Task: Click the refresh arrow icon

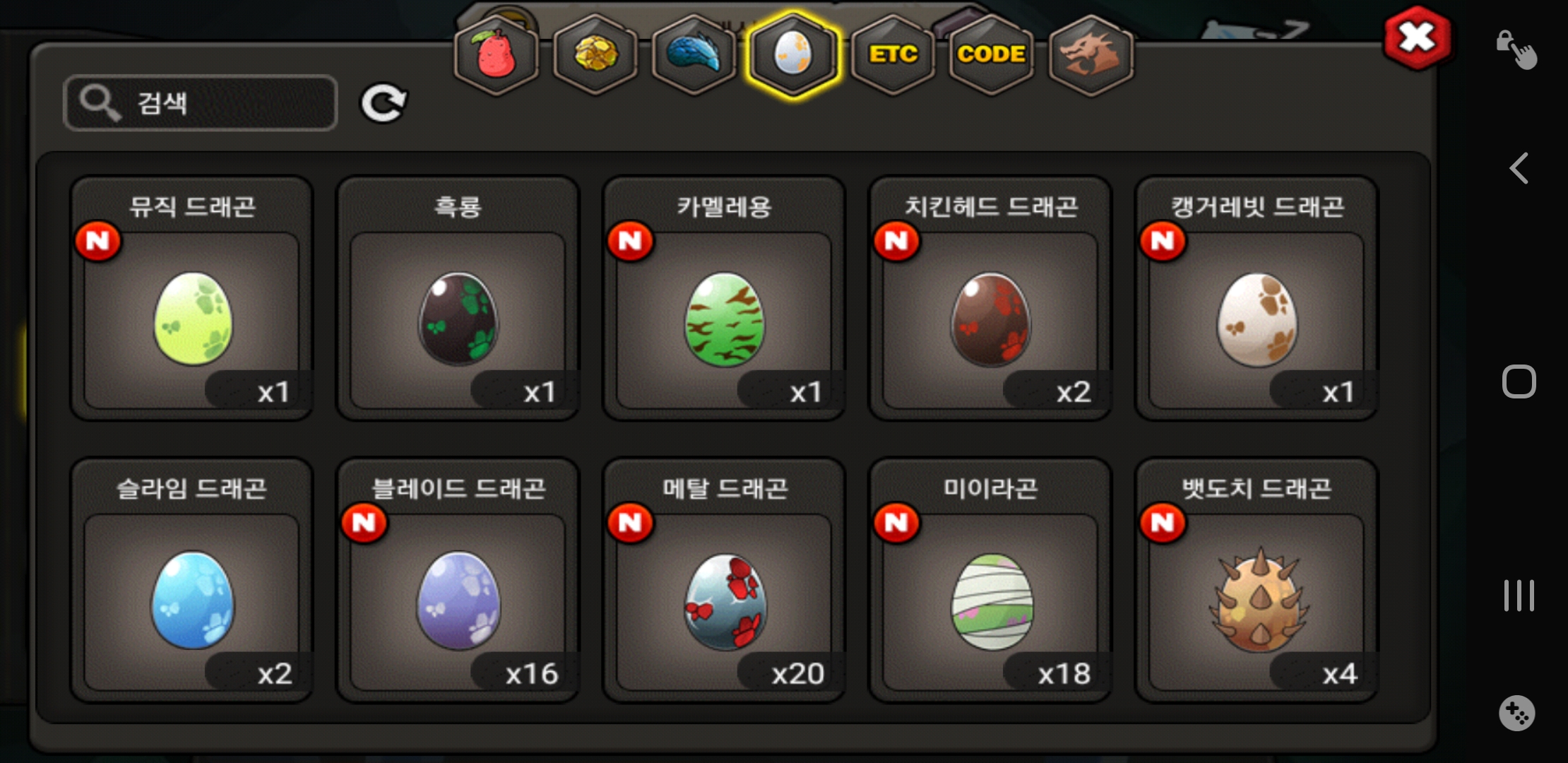Action: click(384, 103)
